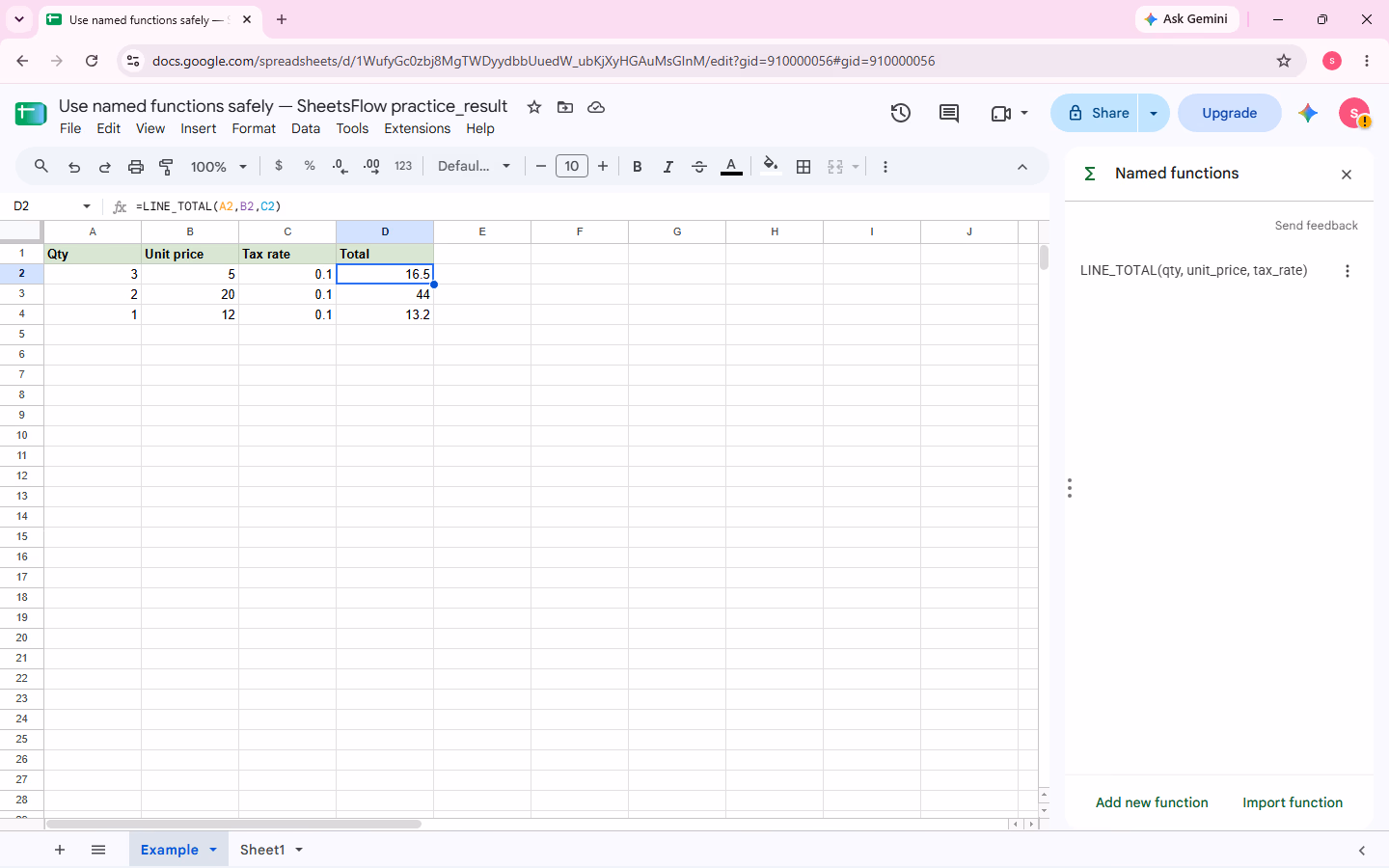
Task: Open the Gemini spark icon
Action: tap(1308, 113)
